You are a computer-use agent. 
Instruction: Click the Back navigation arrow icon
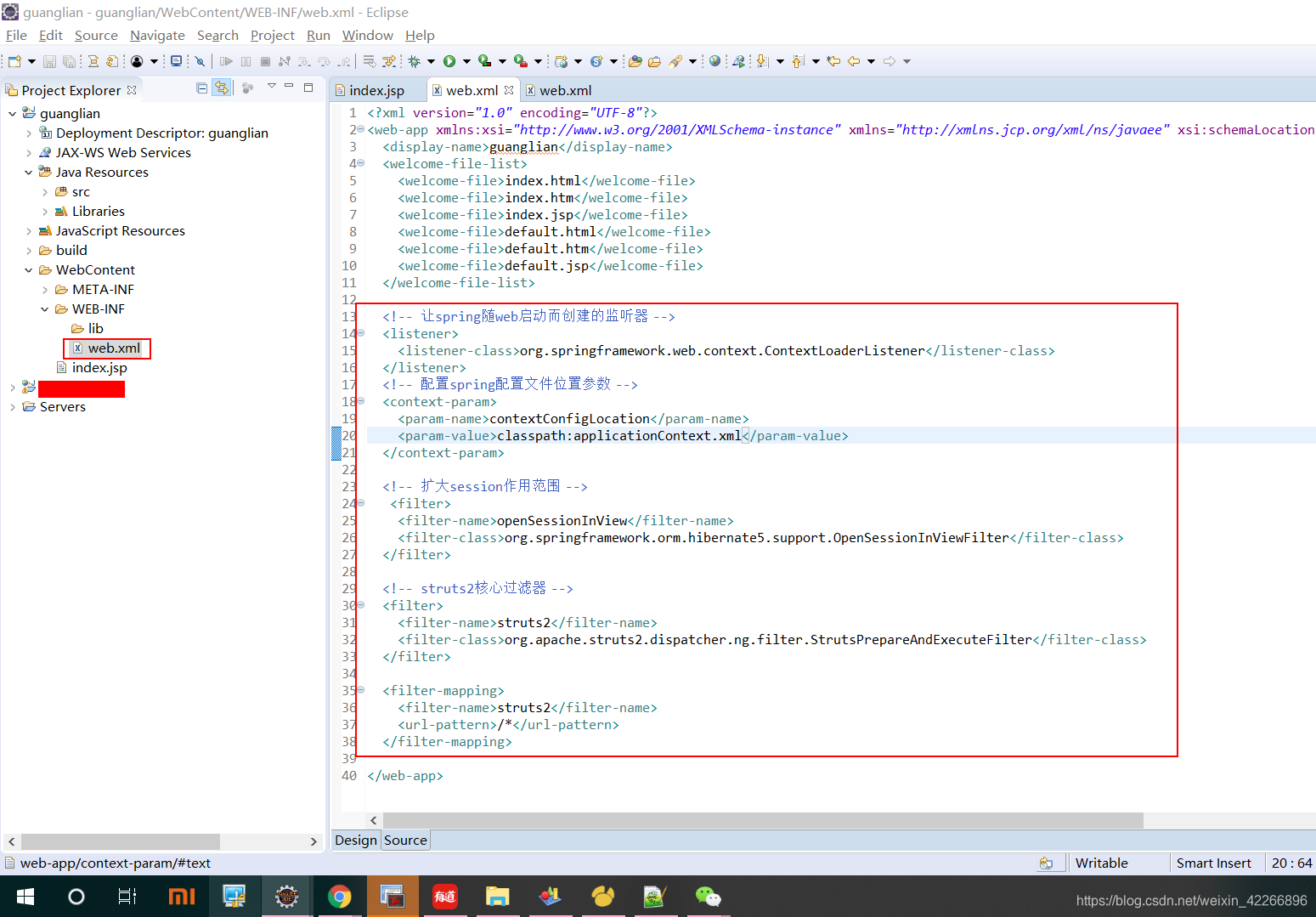(854, 61)
